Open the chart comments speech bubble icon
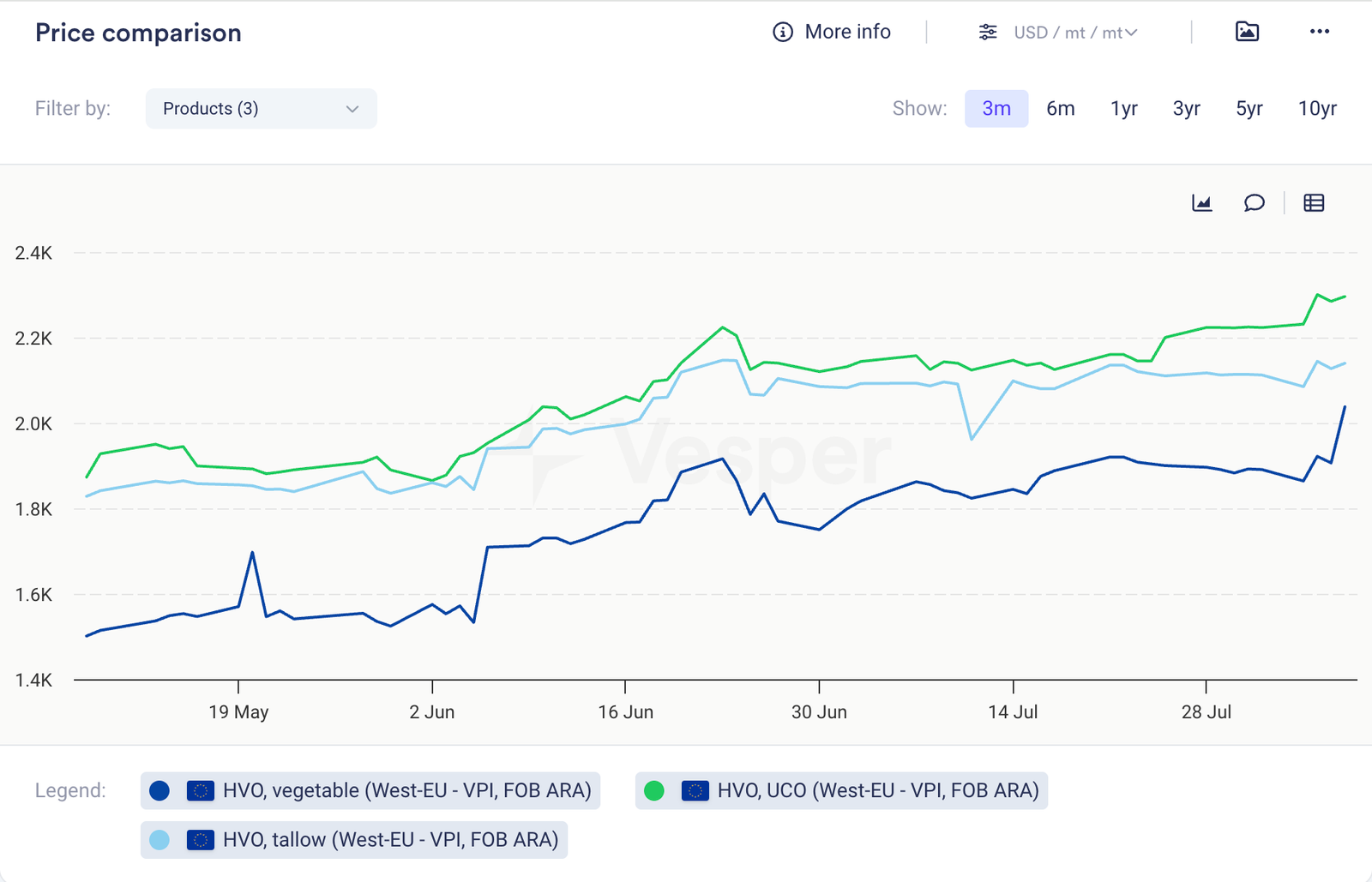 point(1254,203)
